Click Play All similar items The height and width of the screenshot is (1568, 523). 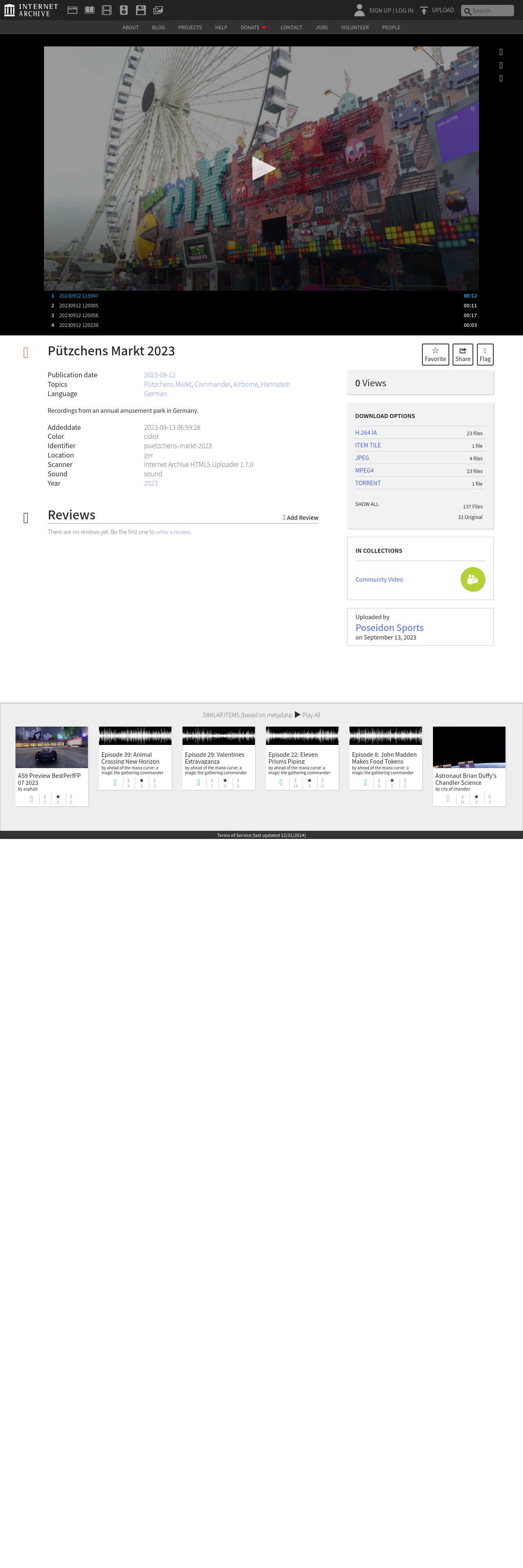coord(308,715)
